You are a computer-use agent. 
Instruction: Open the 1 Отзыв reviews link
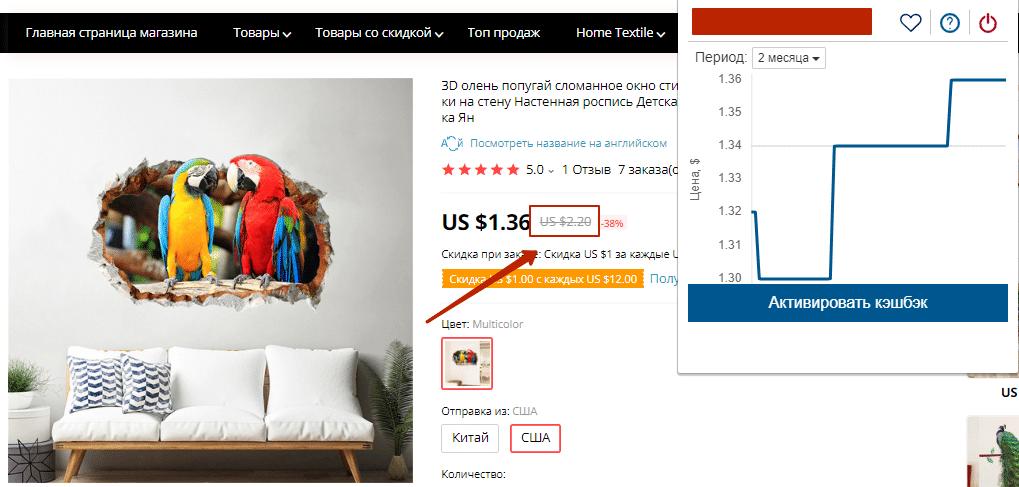586,170
